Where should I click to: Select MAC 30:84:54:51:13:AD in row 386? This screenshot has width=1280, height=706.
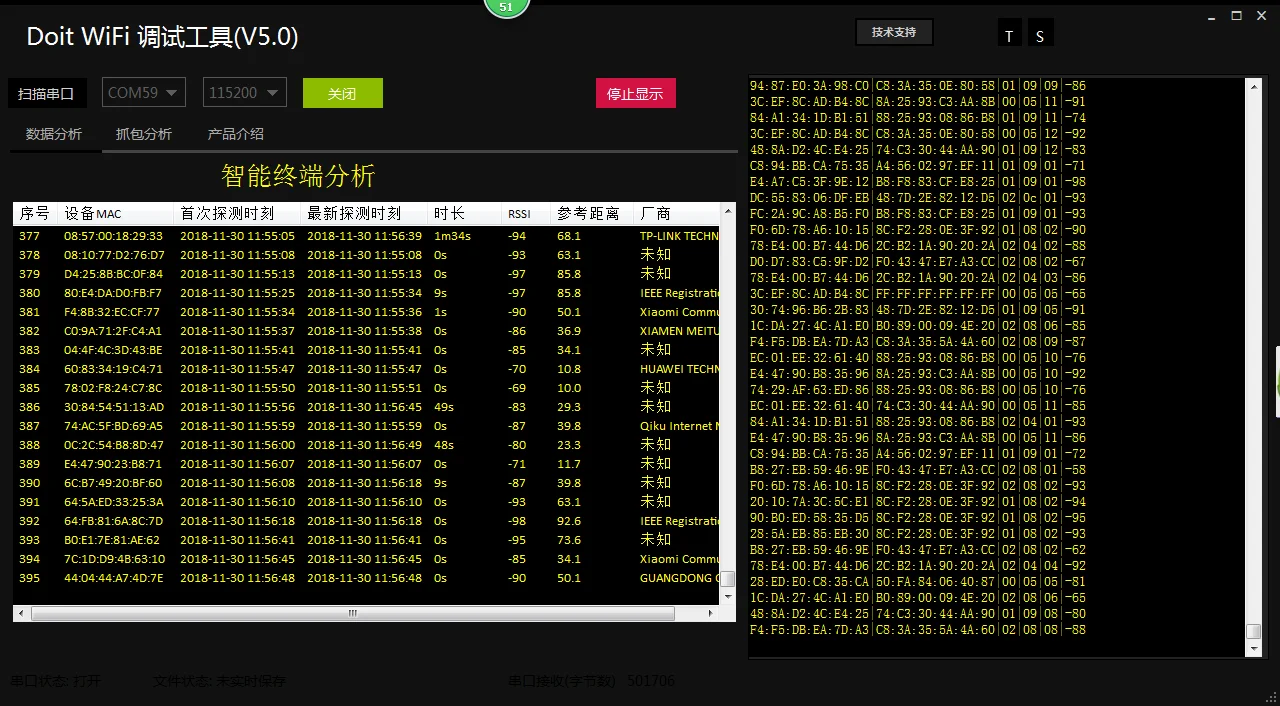[113, 407]
